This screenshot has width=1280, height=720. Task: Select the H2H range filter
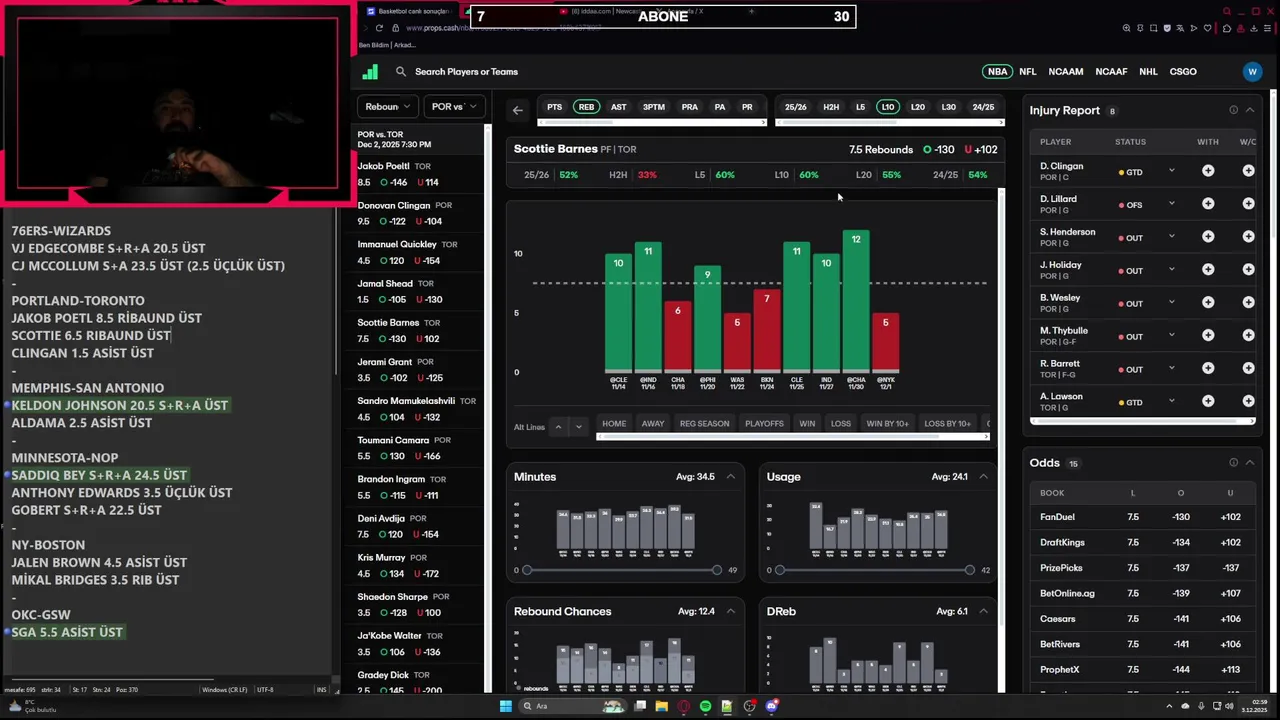tap(831, 107)
